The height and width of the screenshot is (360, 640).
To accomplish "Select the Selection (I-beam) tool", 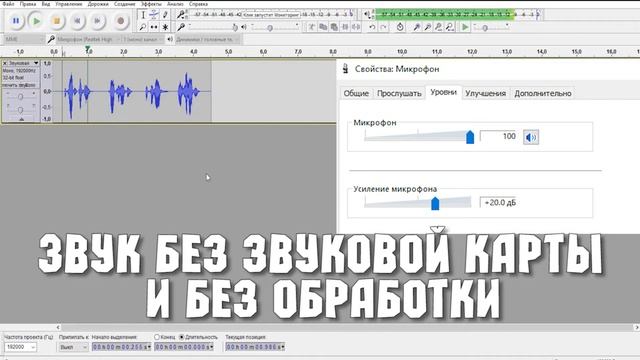I will pos(143,15).
